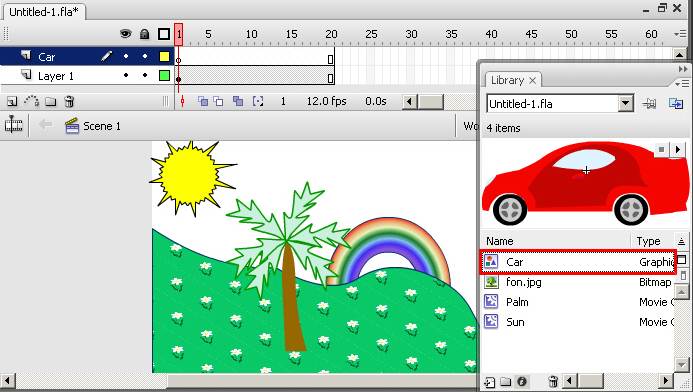Click the pencil icon on the Car layer
The image size is (693, 392).
pos(107,56)
